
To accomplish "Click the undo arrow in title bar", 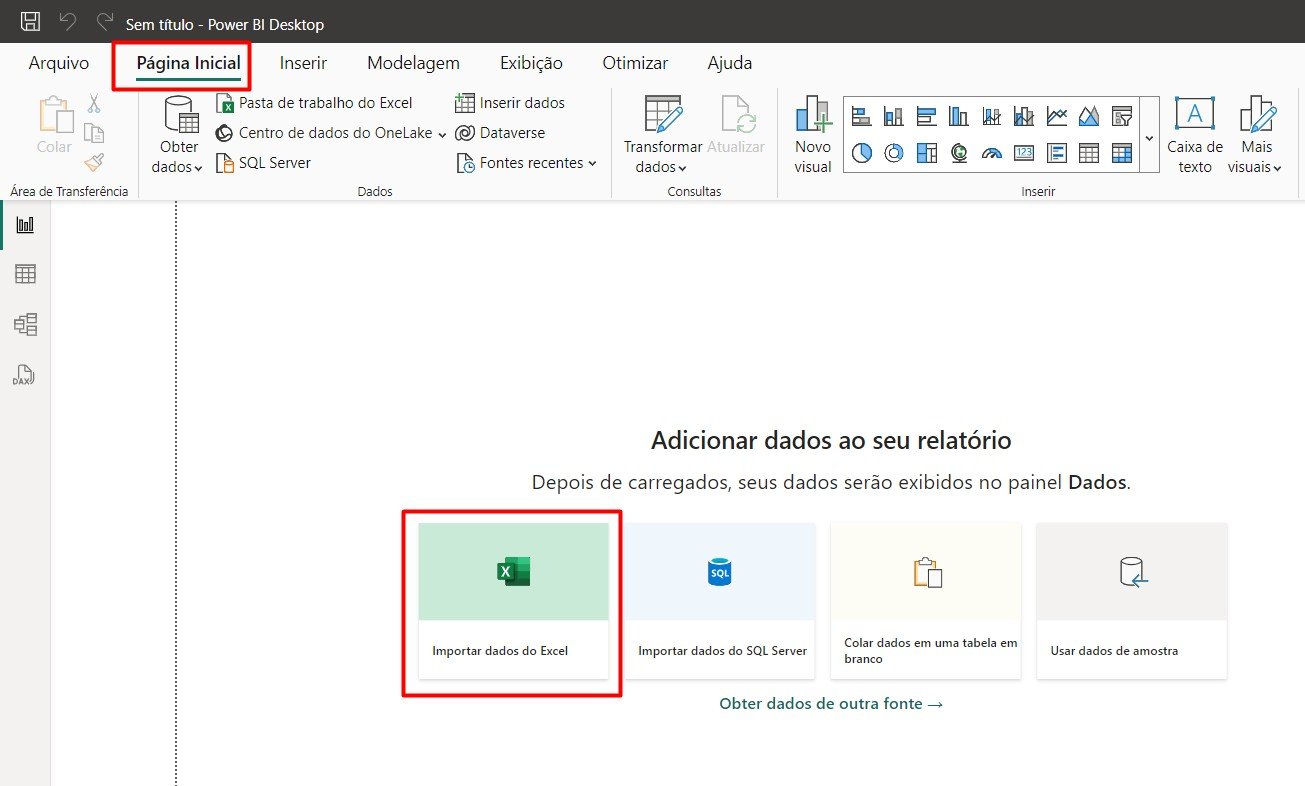I will pos(68,21).
